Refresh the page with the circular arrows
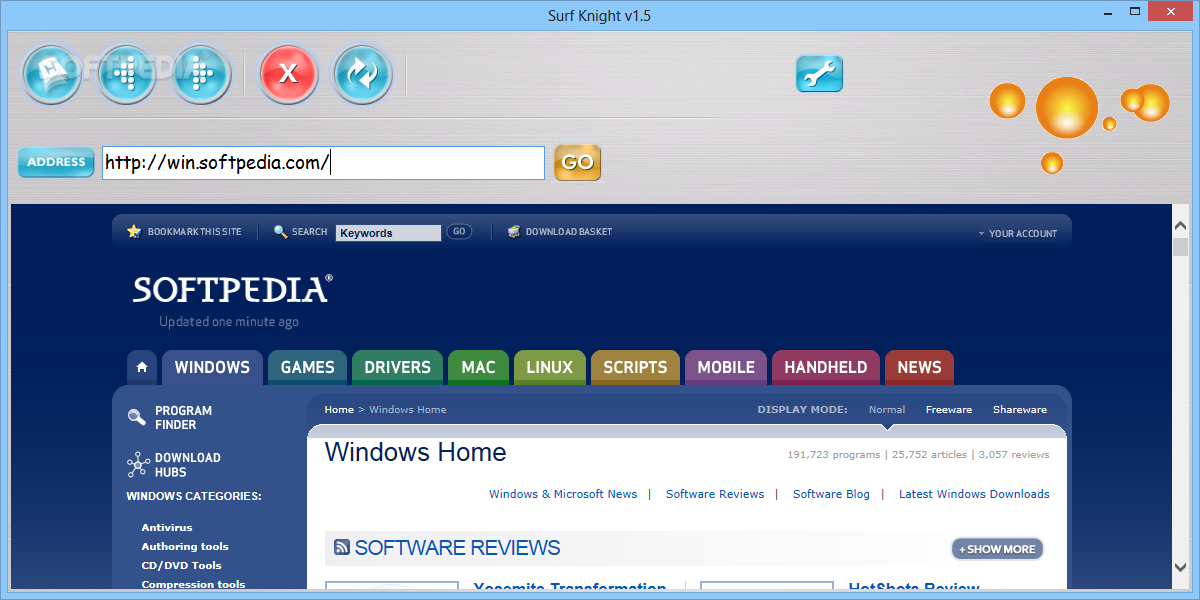Screen dimensions: 1200x600 (362, 74)
